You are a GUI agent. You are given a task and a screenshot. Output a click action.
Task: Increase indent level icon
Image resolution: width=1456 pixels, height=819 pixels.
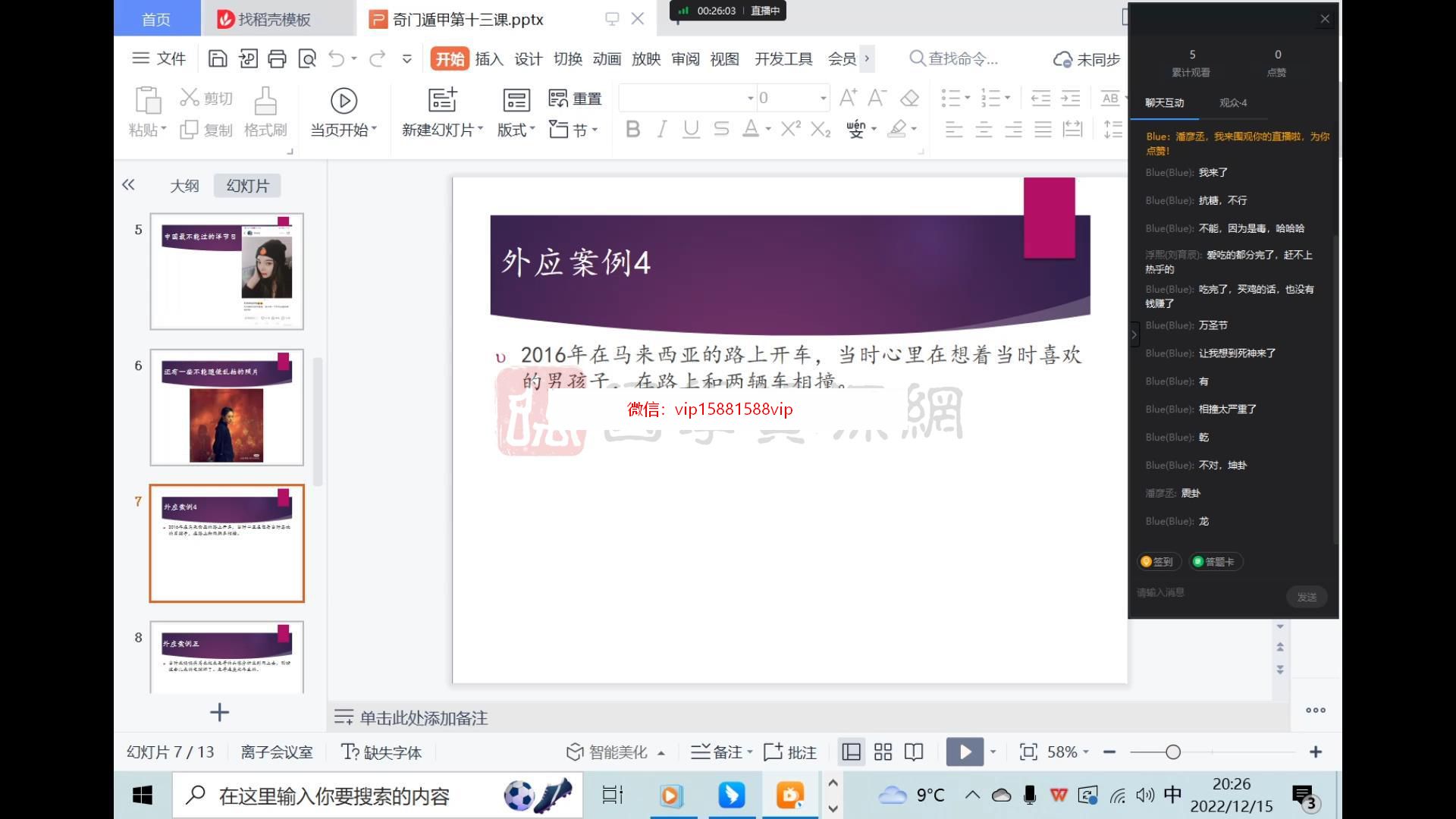tap(1071, 98)
